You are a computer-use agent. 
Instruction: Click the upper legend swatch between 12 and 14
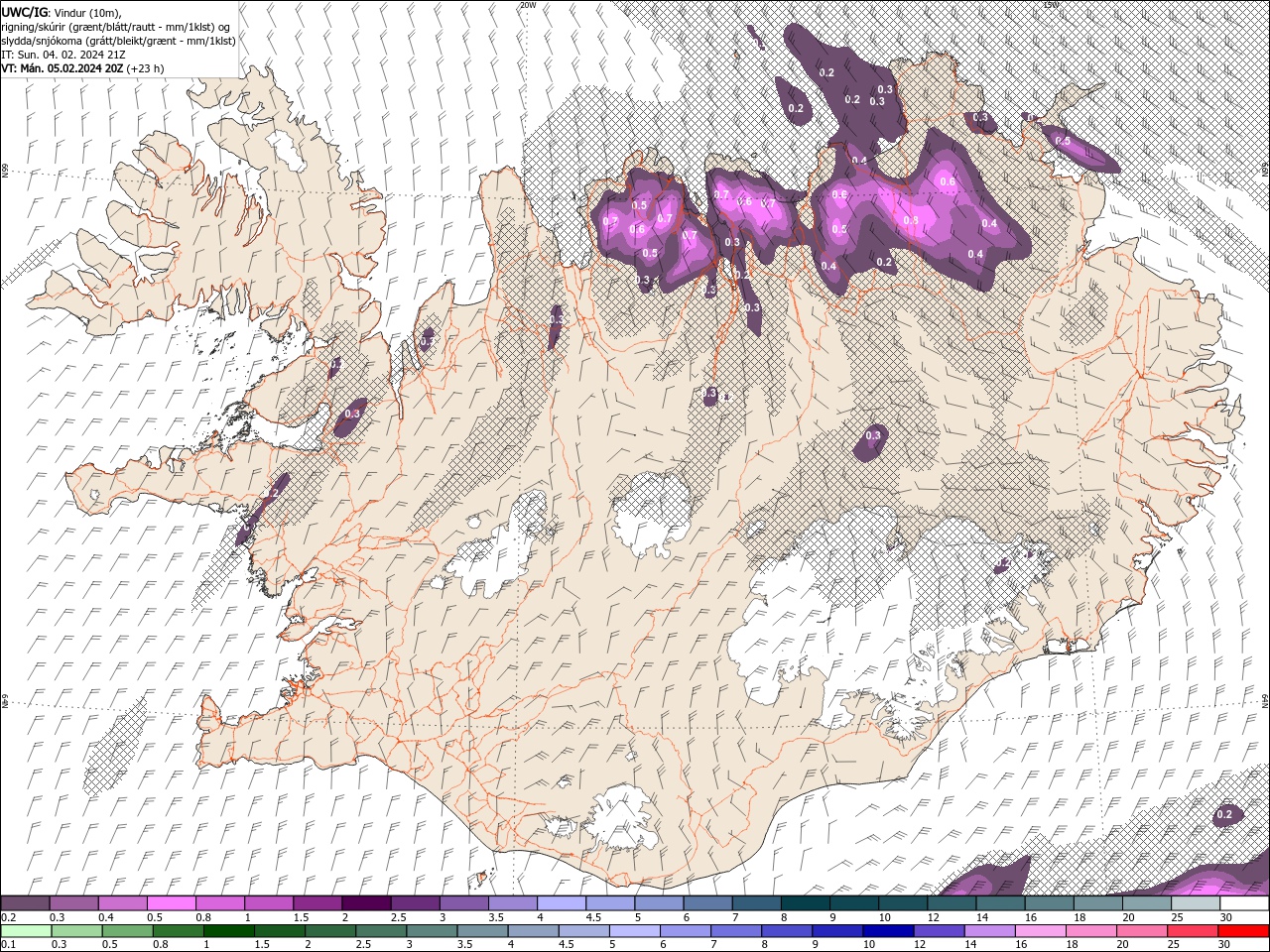point(951,903)
